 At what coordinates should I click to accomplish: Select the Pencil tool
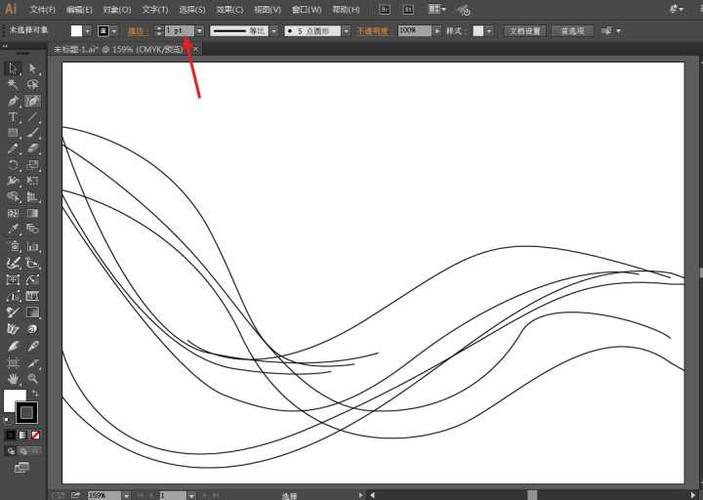pyautogui.click(x=13, y=148)
